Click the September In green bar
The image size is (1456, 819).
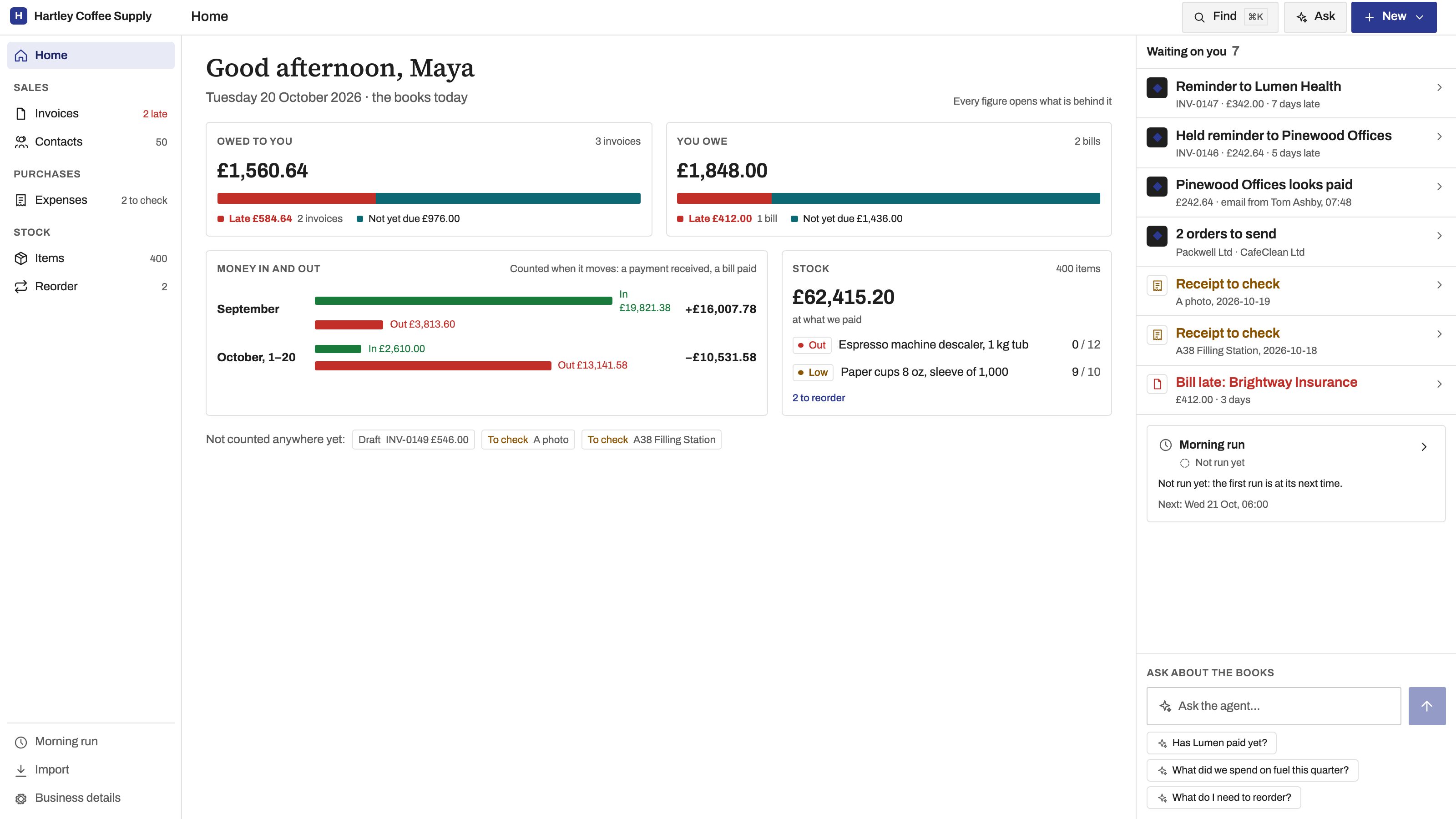pyautogui.click(x=464, y=301)
